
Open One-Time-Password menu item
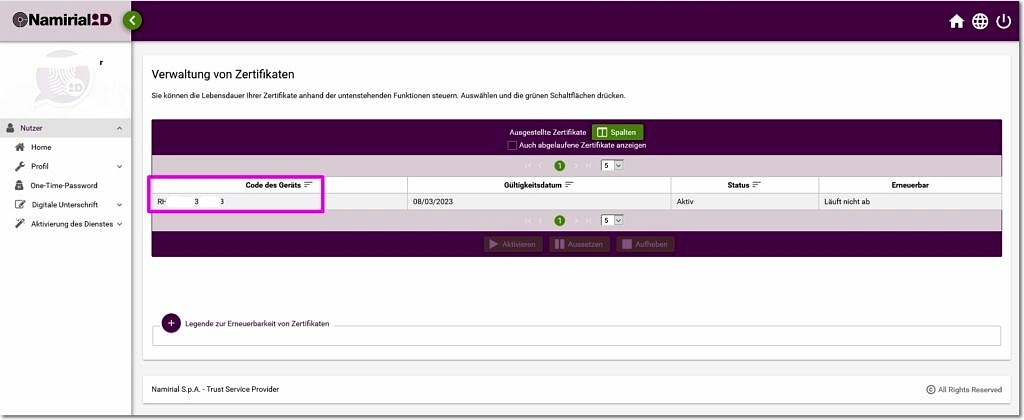point(65,186)
